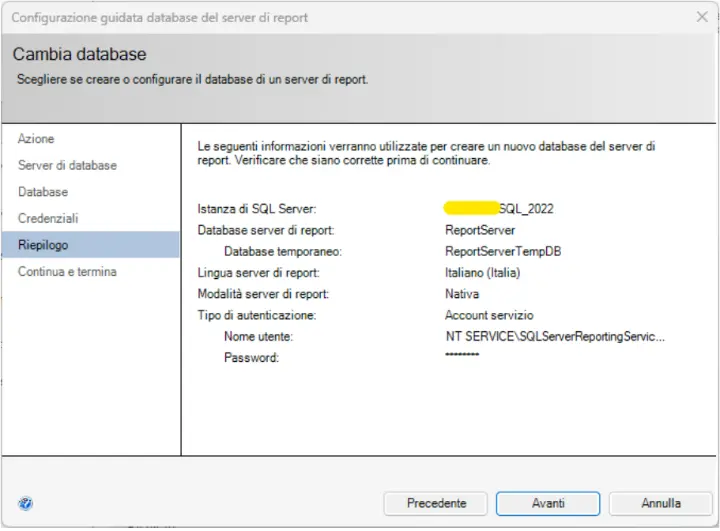Close the configuration wizard window
This screenshot has height=531, width=720.
[x=702, y=17]
